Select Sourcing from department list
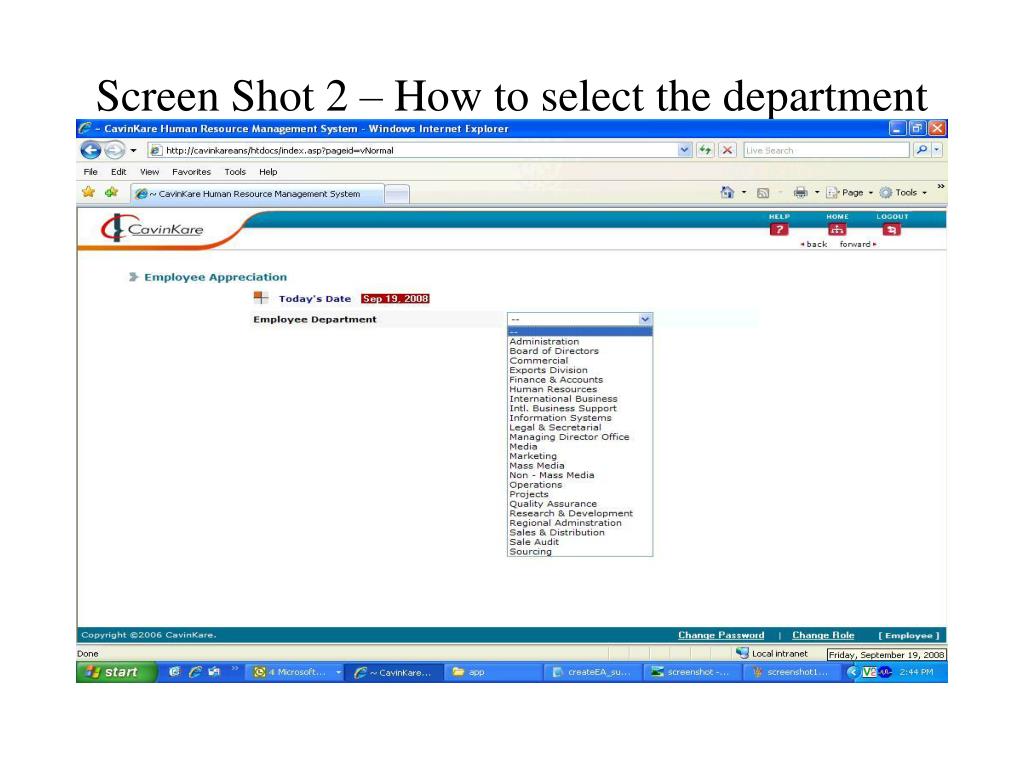This screenshot has height=768, width=1024. tap(580, 552)
